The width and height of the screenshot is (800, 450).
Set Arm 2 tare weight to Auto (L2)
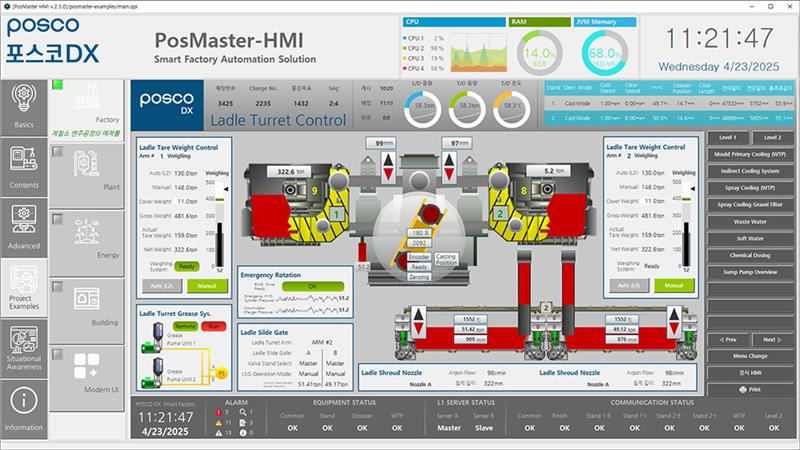tap(629, 285)
